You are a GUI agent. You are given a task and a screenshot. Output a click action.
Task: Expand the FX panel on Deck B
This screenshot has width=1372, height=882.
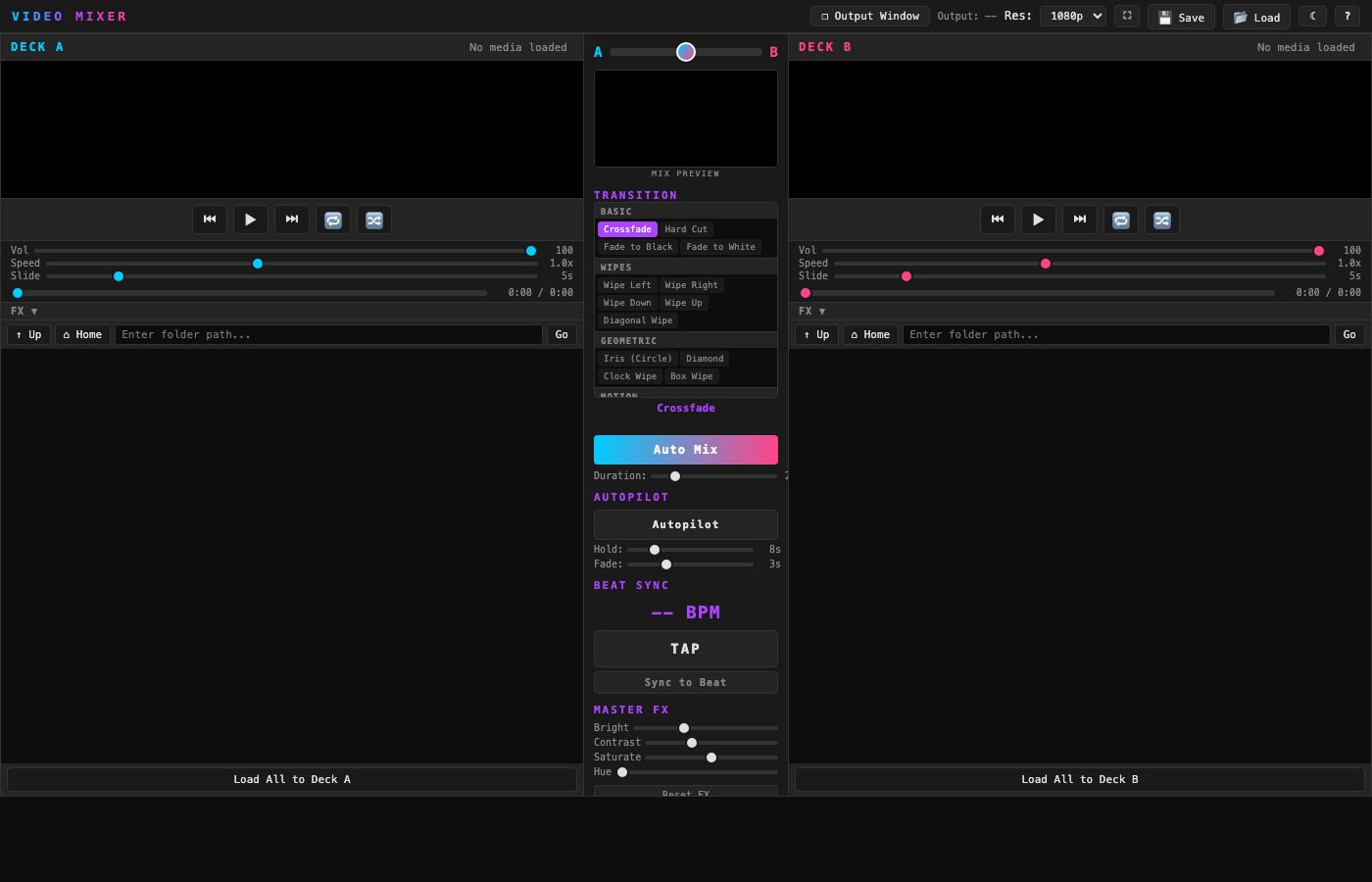[x=810, y=311]
